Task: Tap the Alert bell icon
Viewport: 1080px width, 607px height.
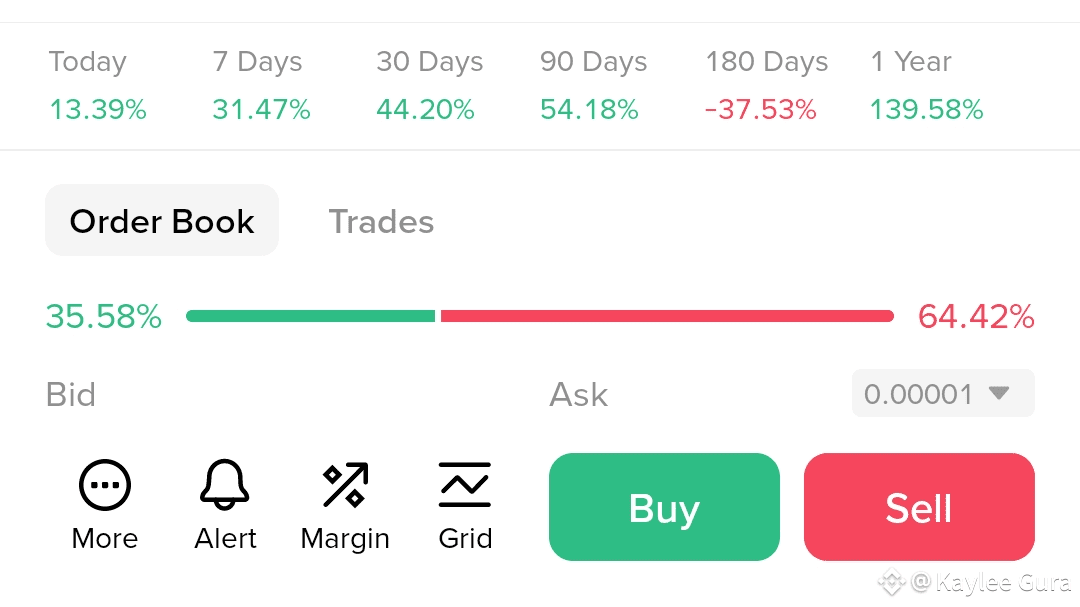Action: [x=225, y=487]
